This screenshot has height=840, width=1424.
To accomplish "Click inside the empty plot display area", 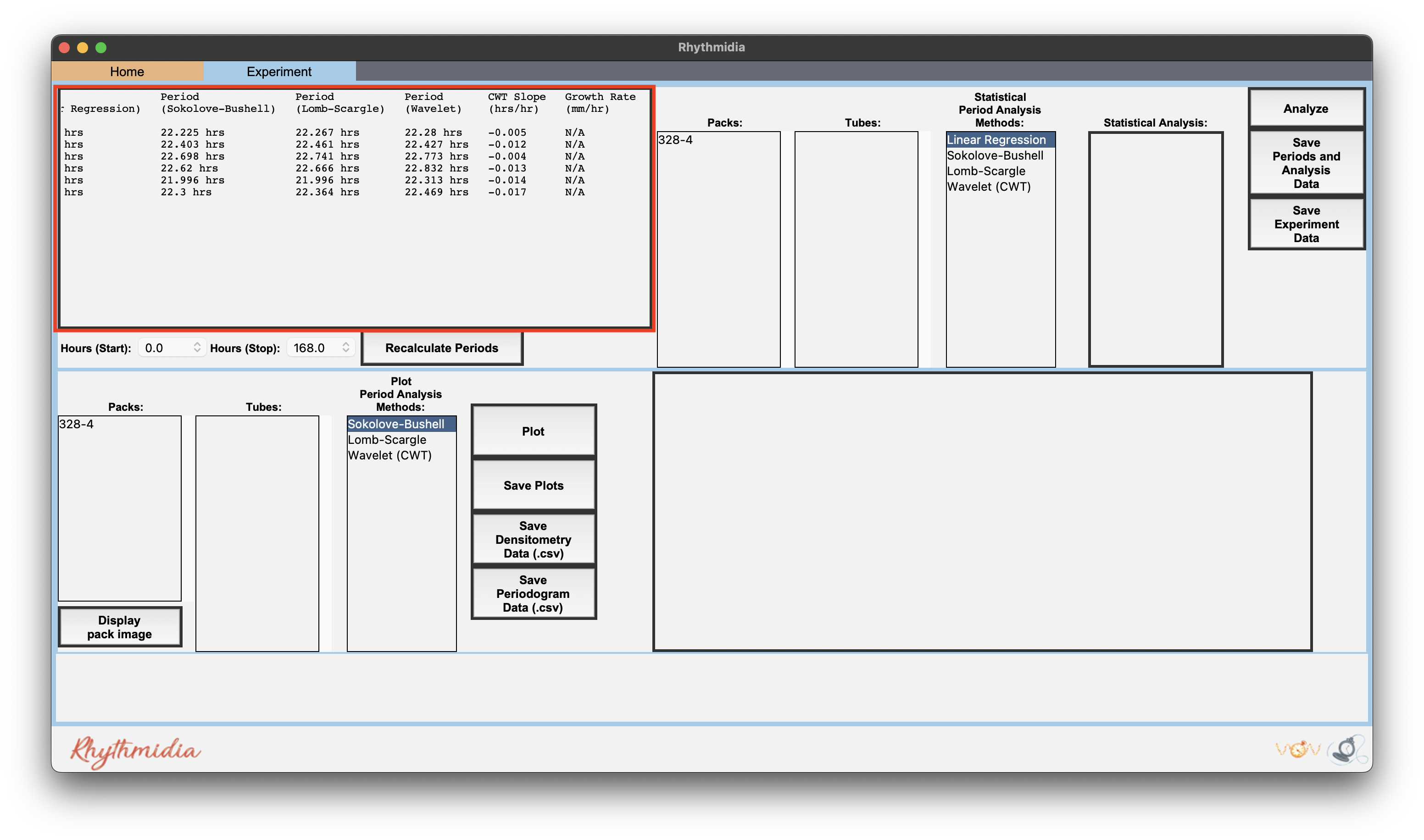I will pos(982,512).
